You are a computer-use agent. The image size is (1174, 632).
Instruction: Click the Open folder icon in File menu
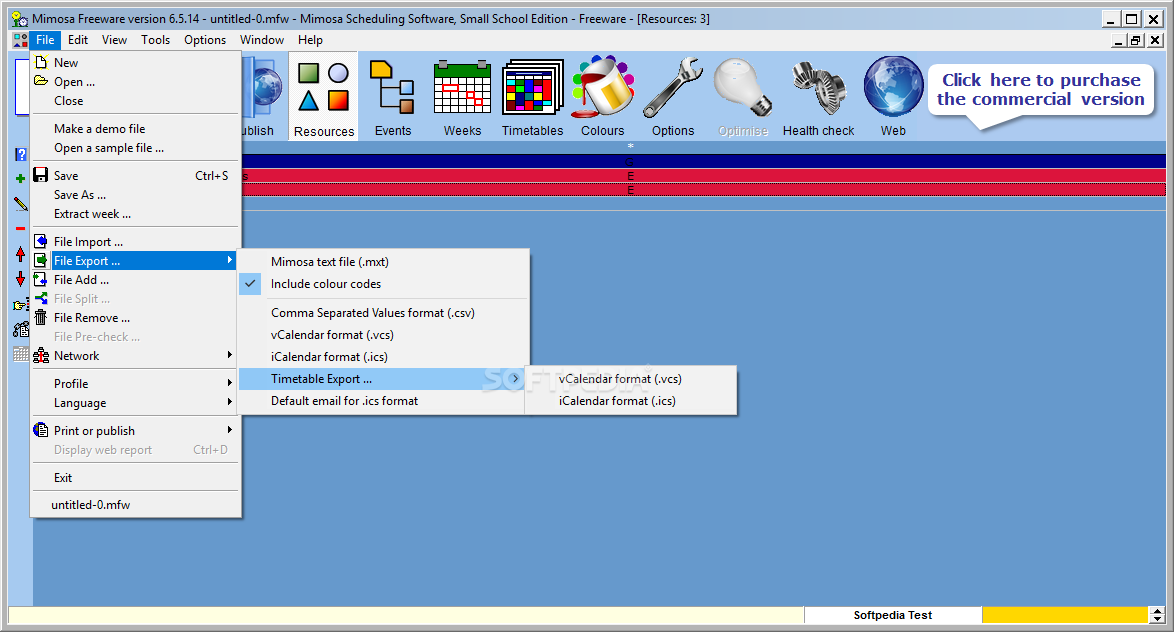[x=41, y=81]
